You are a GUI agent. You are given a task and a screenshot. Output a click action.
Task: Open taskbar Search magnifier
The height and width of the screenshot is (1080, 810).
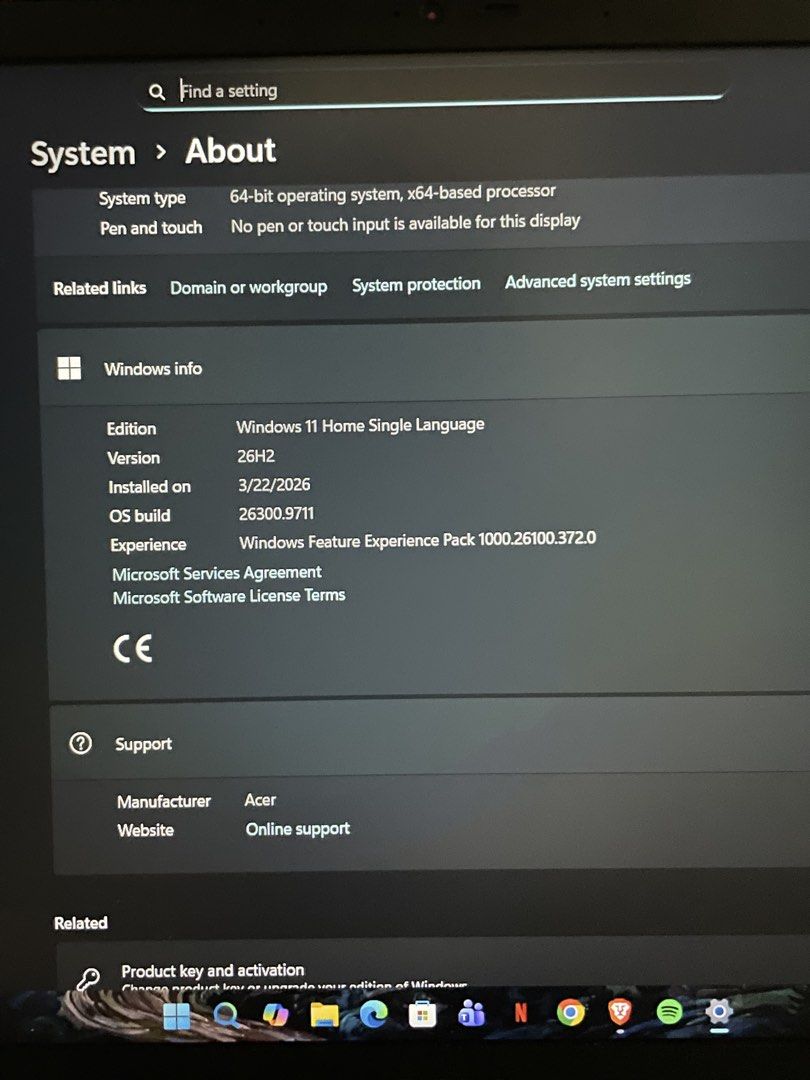227,1015
